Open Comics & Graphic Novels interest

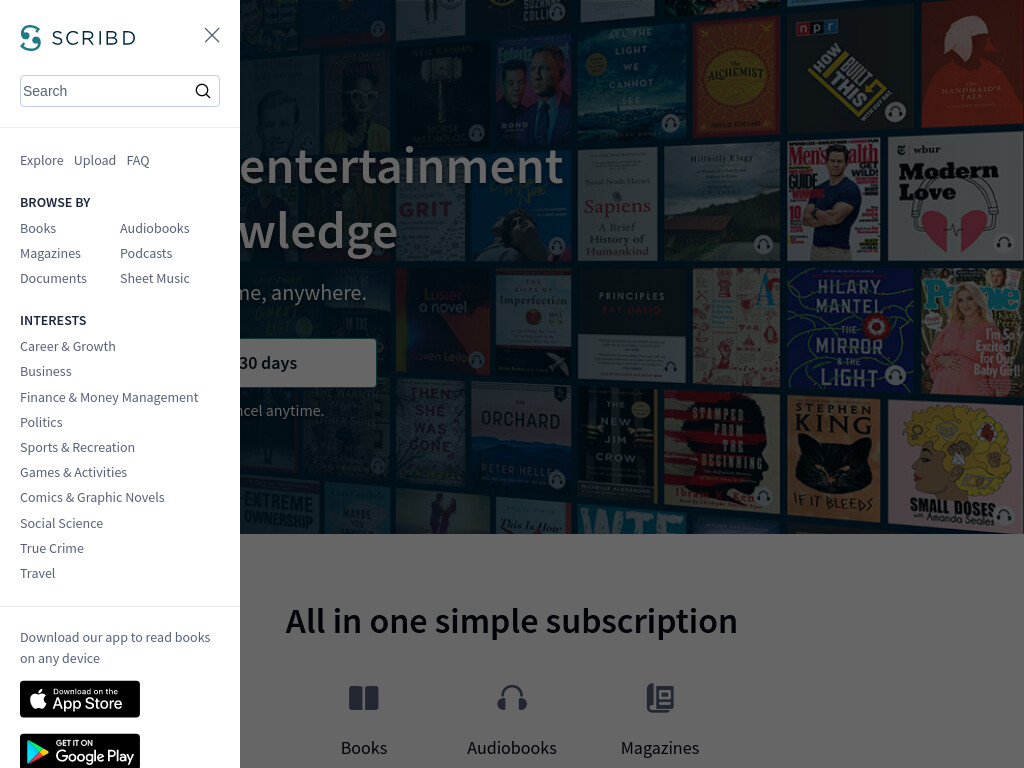92,498
